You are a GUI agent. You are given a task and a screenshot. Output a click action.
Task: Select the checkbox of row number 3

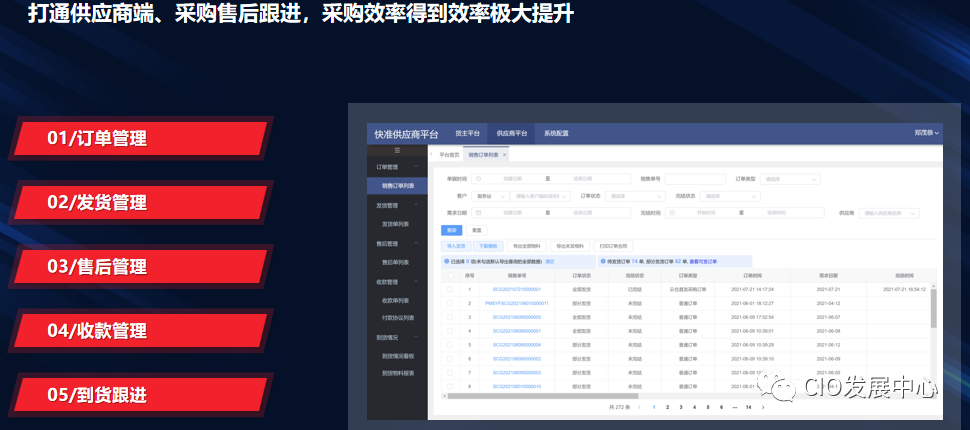point(450,317)
